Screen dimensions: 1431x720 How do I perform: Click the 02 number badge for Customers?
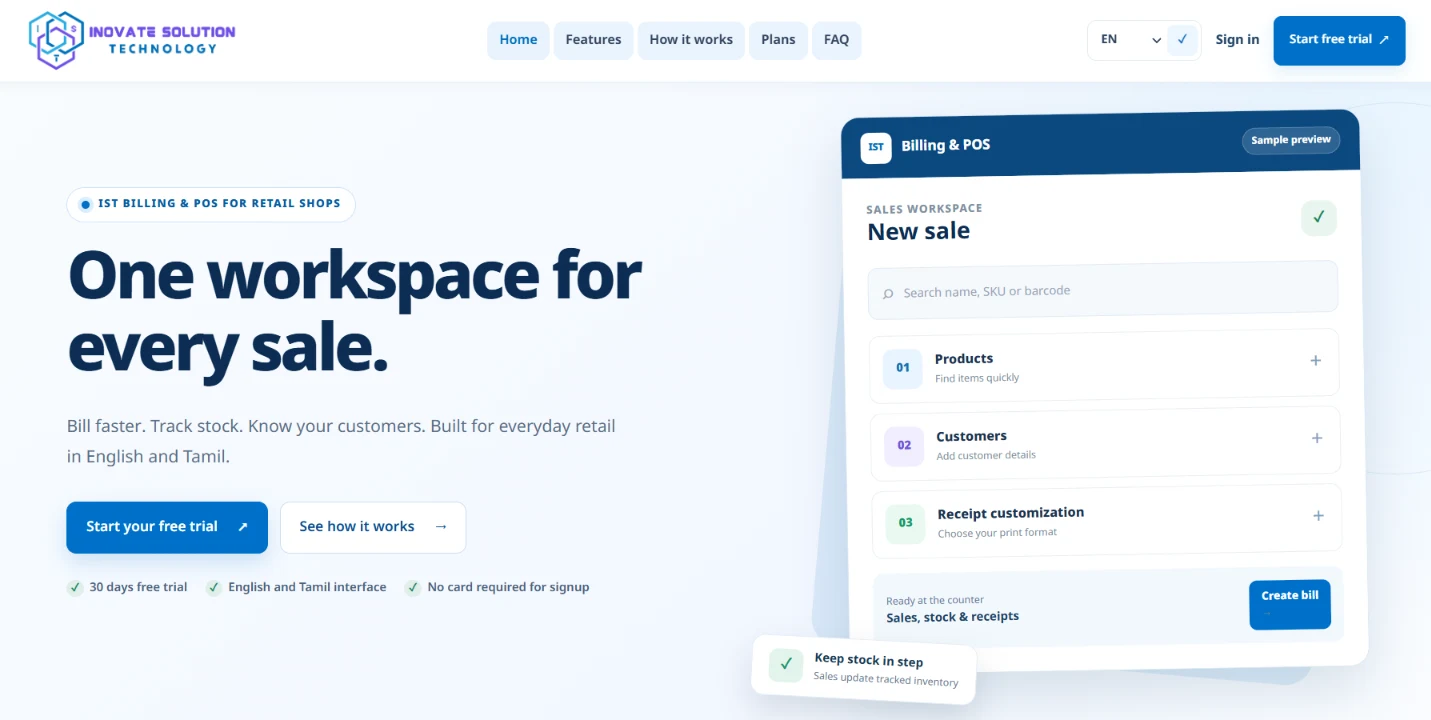(904, 446)
